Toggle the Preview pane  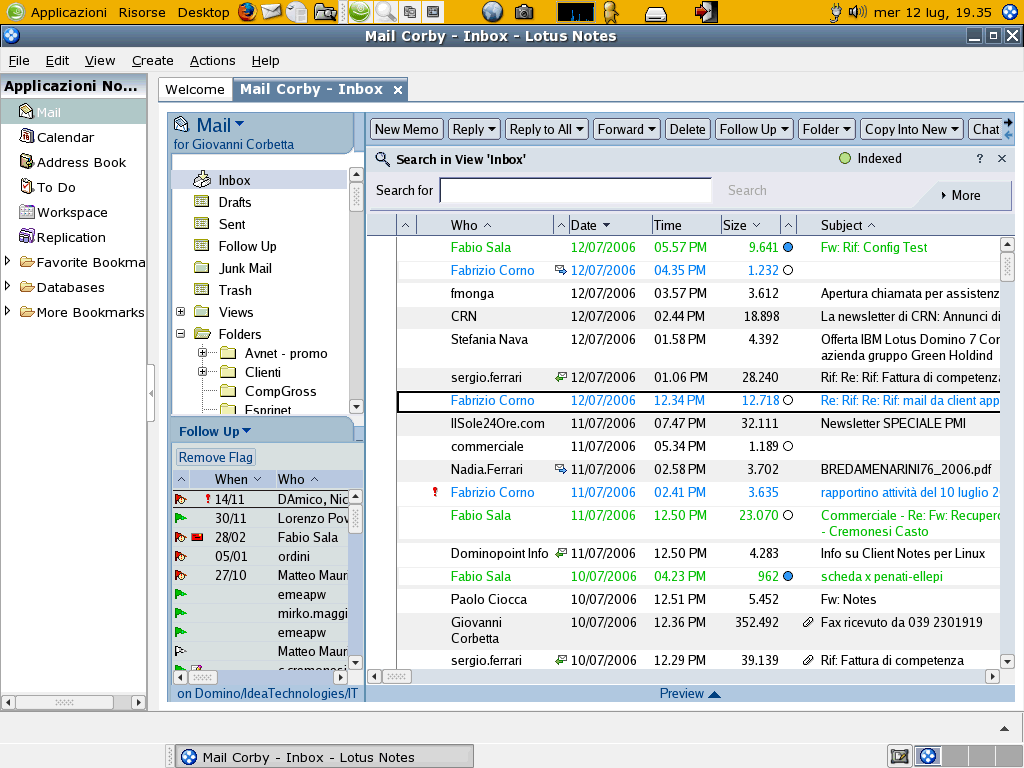coord(690,694)
